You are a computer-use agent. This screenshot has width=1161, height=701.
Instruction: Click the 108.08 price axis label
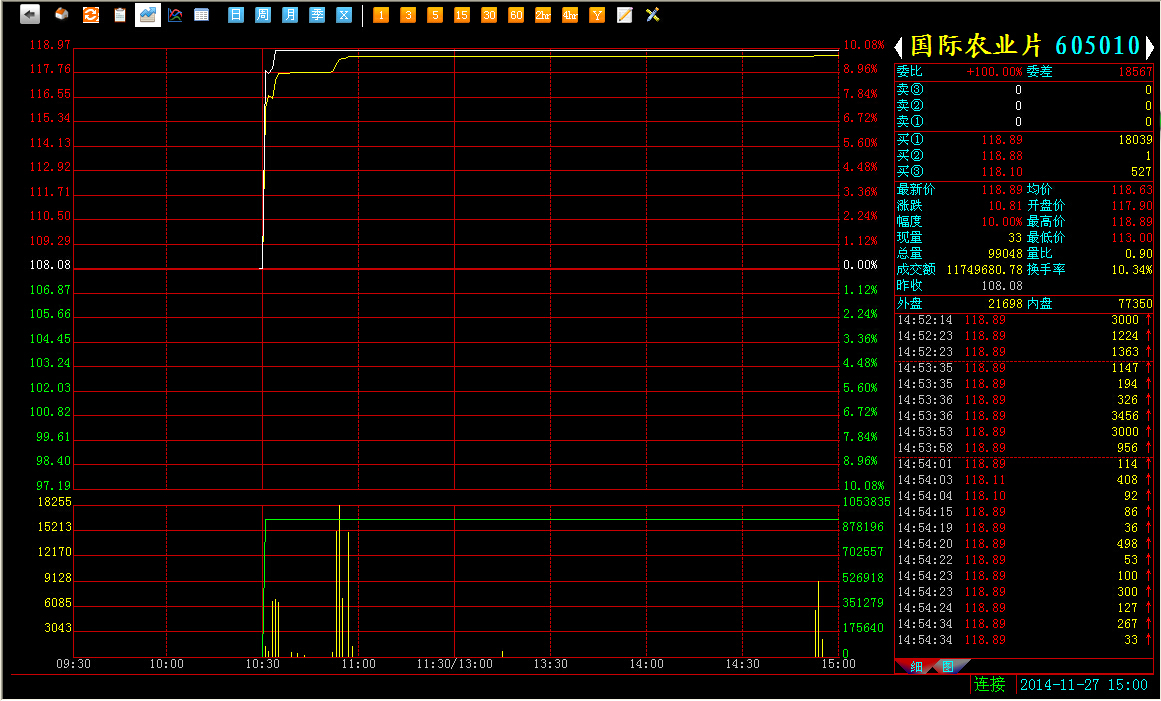click(50, 265)
